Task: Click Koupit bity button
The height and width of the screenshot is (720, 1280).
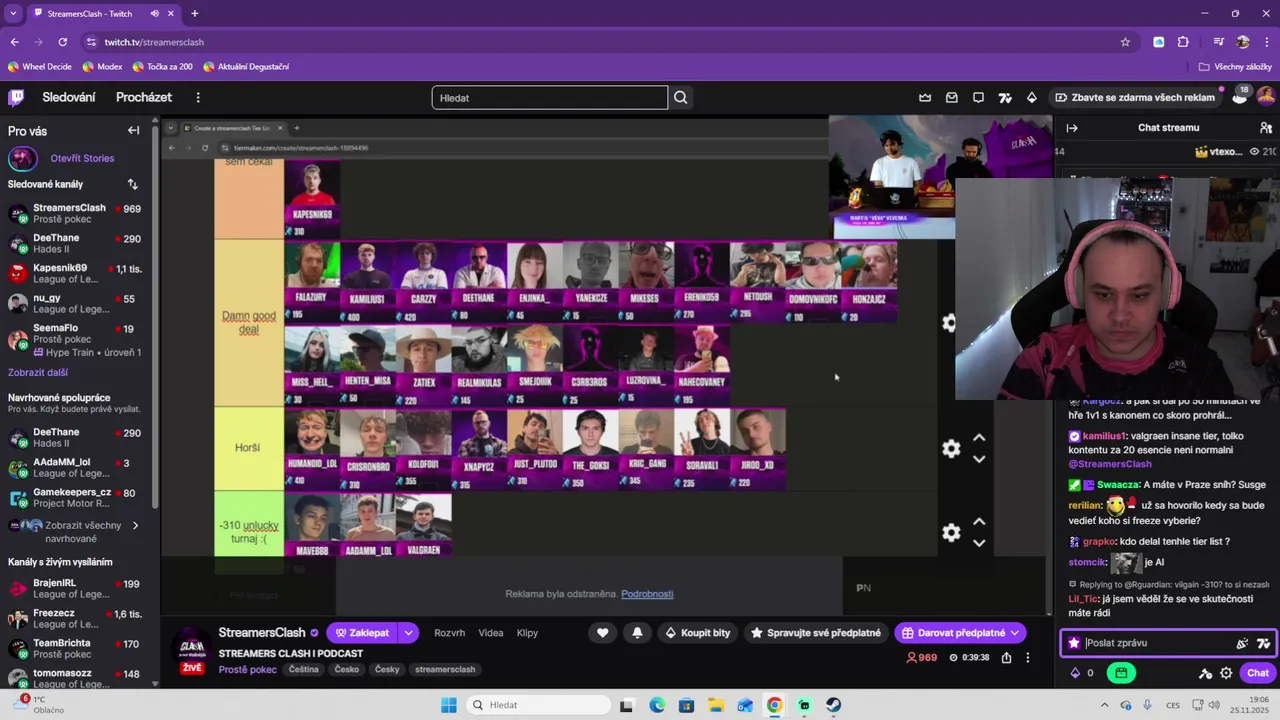Action: (697, 633)
